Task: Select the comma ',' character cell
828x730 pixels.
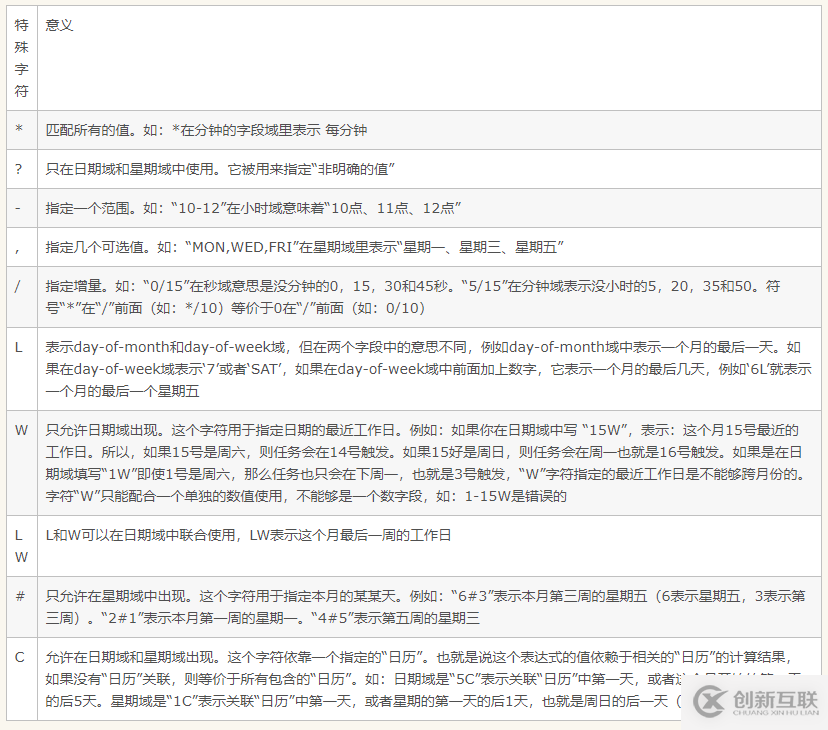Action: point(22,247)
